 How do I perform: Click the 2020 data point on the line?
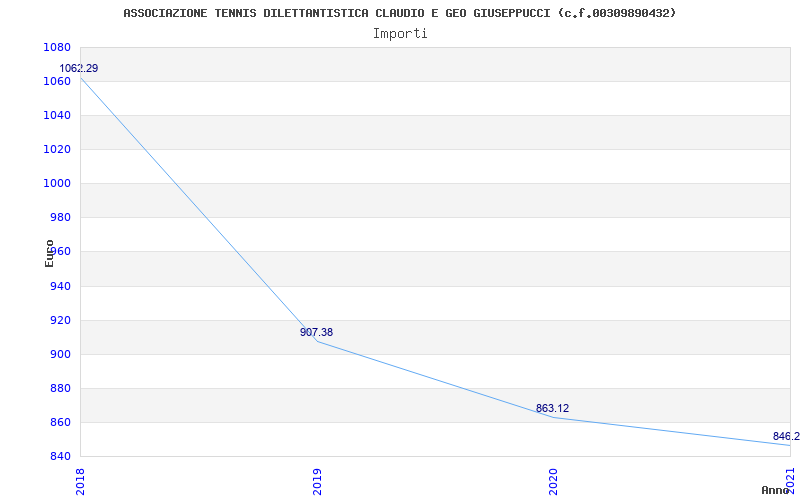coord(554,417)
